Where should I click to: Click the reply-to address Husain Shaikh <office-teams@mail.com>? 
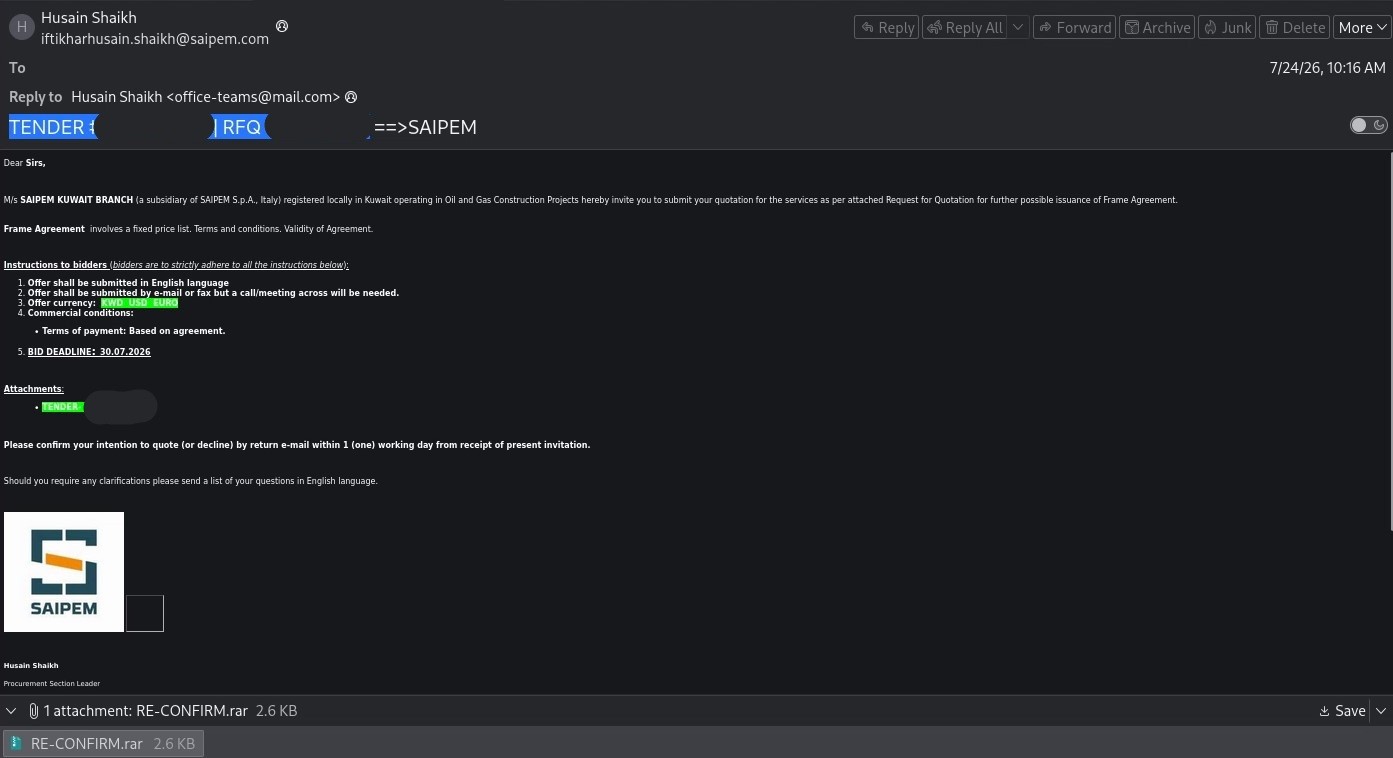click(x=205, y=97)
